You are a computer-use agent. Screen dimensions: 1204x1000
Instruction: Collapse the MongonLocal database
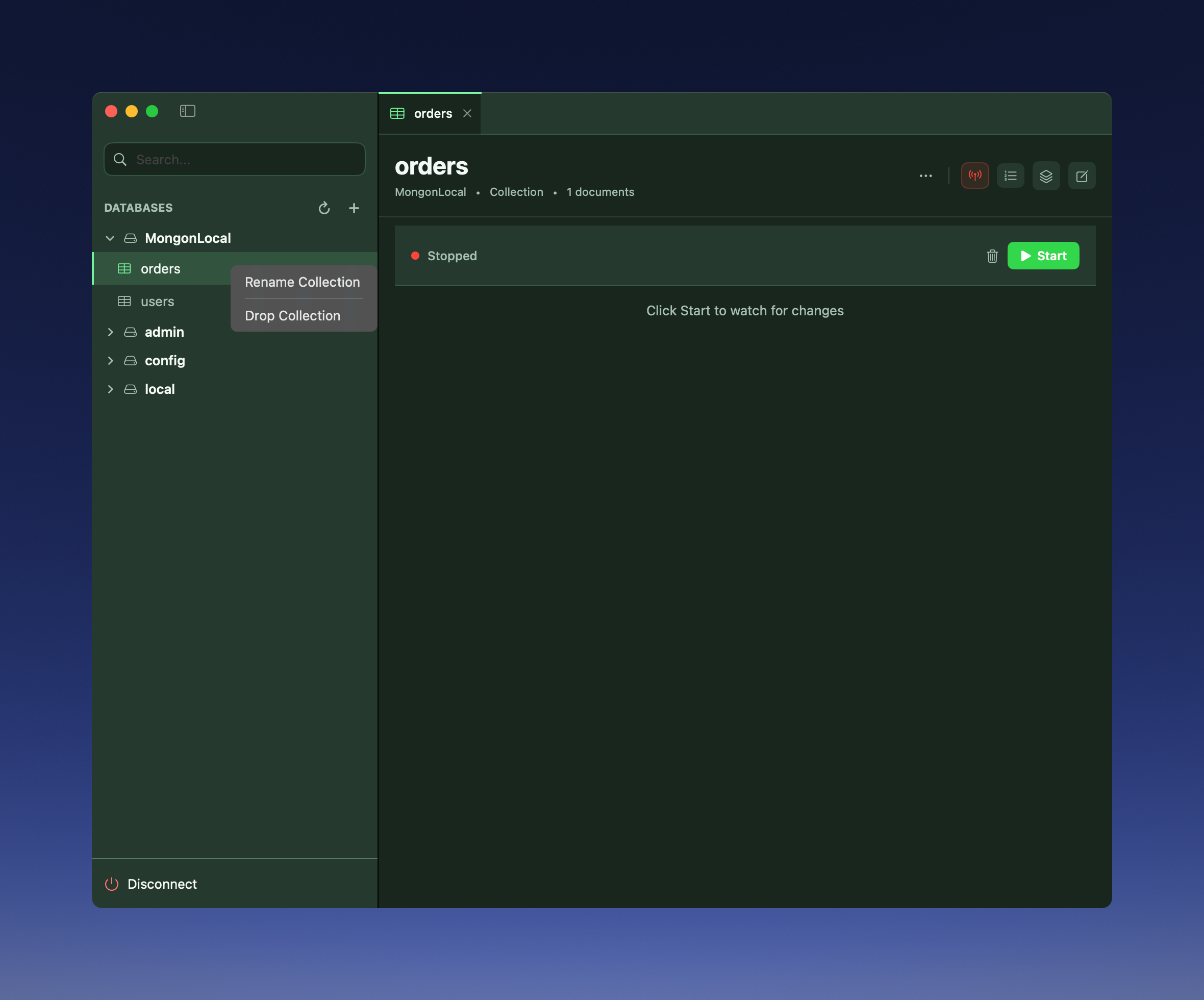[110, 239]
